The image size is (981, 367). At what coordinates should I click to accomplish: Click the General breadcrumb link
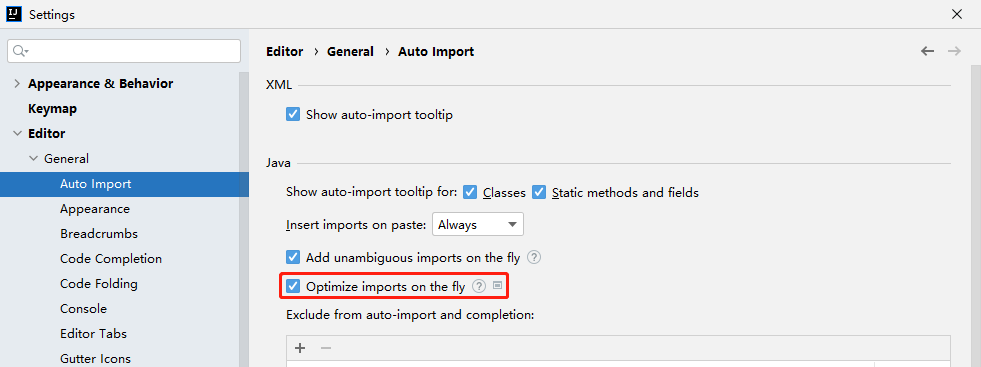pos(350,52)
